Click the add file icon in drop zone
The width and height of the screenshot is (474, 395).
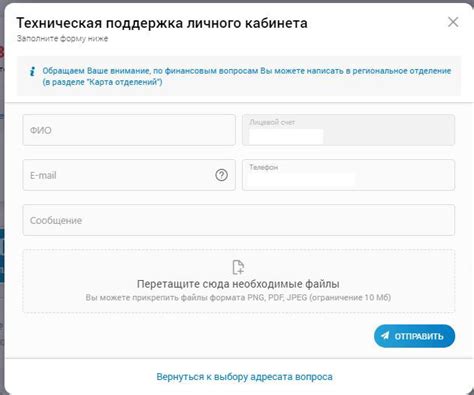point(238,267)
